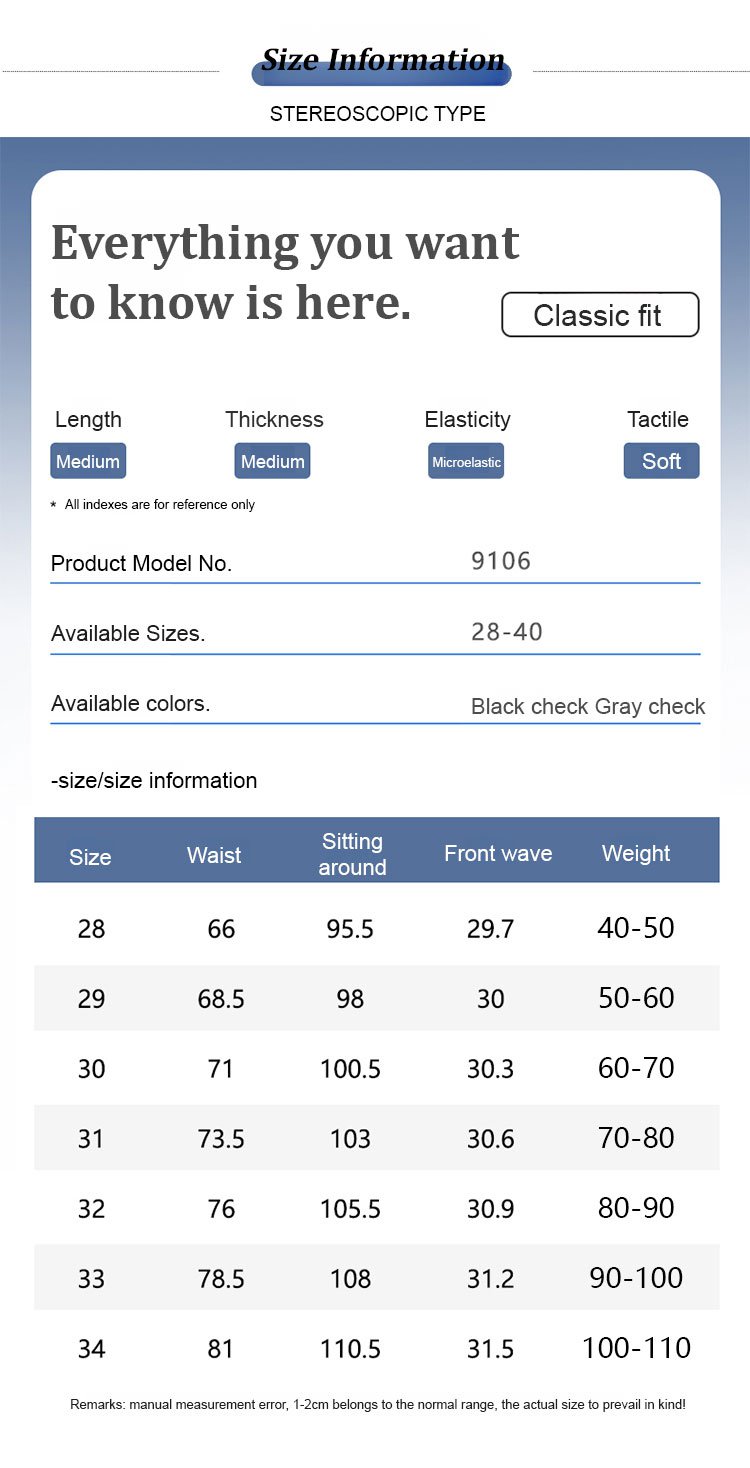Click Black check Gray check colors text
750x1468 pixels.
[588, 706]
